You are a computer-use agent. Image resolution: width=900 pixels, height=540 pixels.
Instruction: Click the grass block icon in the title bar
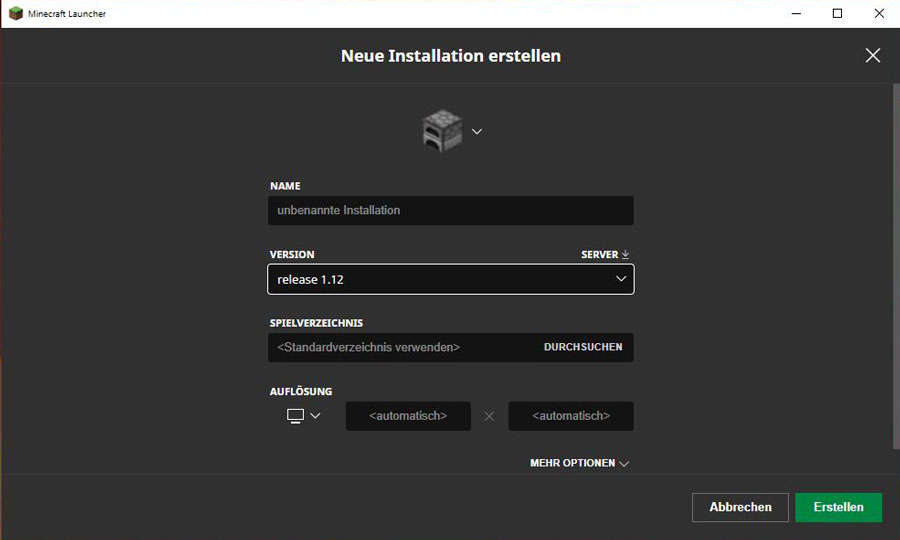[15, 14]
